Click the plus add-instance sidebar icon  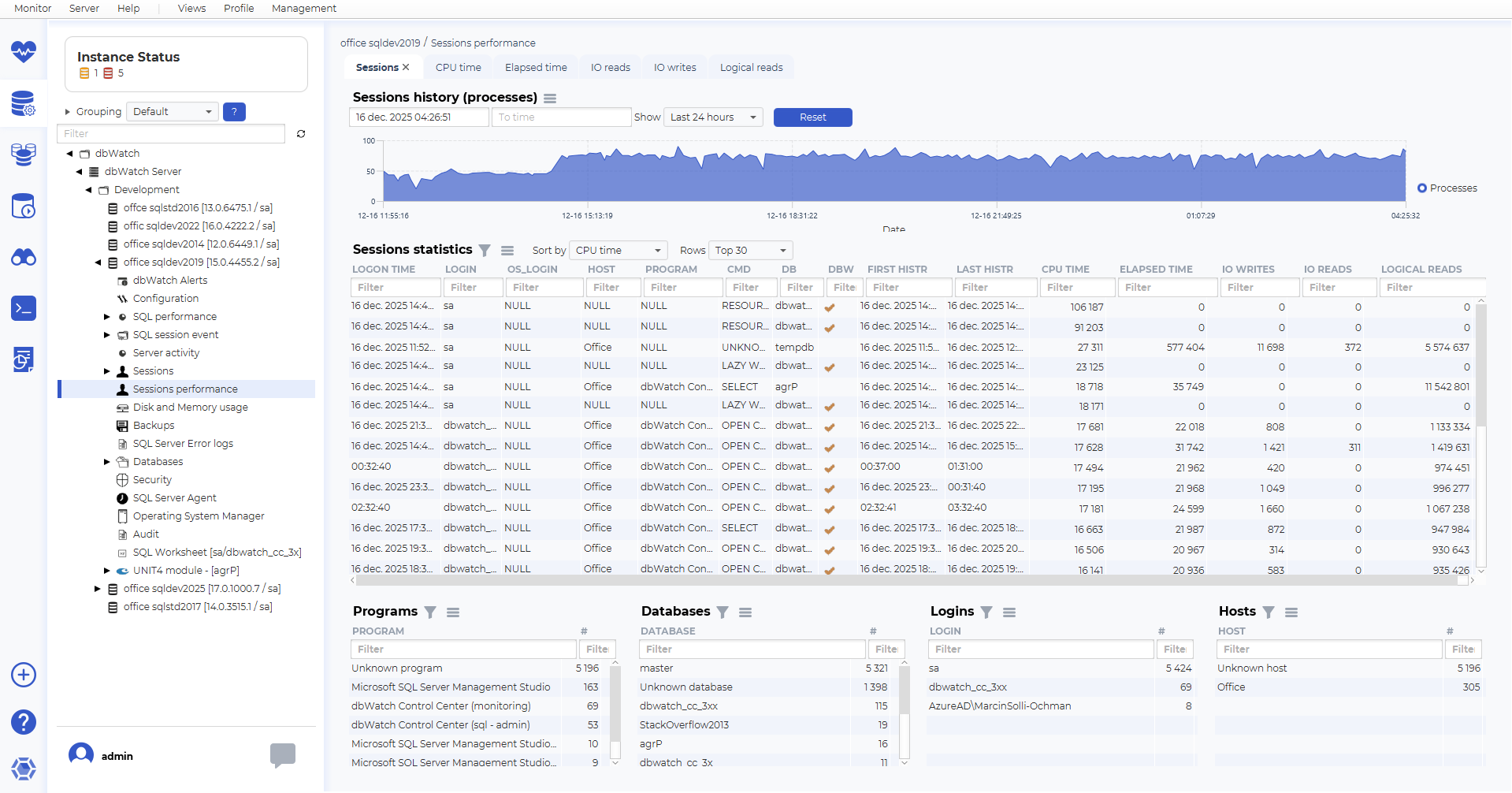24,675
